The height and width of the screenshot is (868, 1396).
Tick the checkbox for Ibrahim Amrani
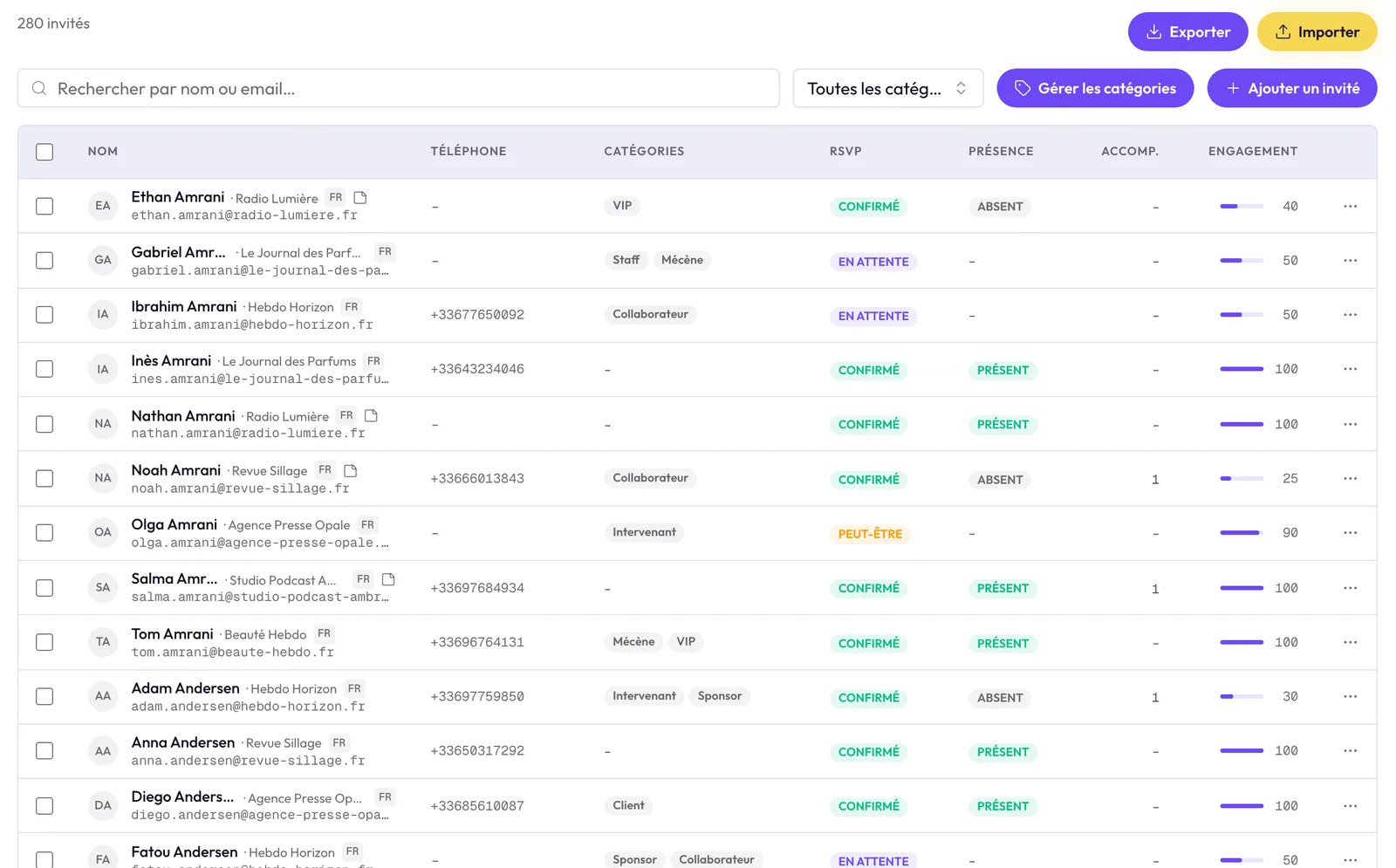pyautogui.click(x=44, y=315)
